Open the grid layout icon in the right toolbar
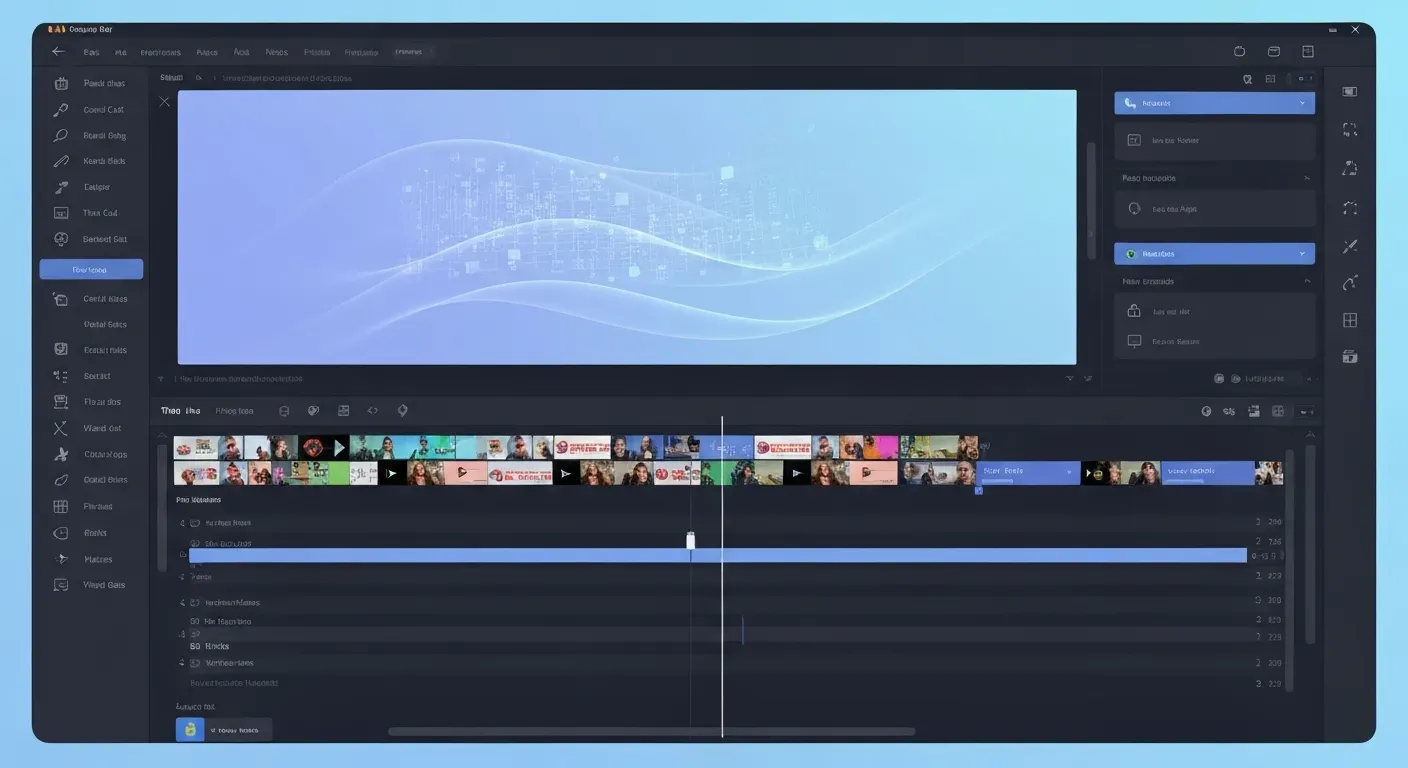 pos(1350,320)
